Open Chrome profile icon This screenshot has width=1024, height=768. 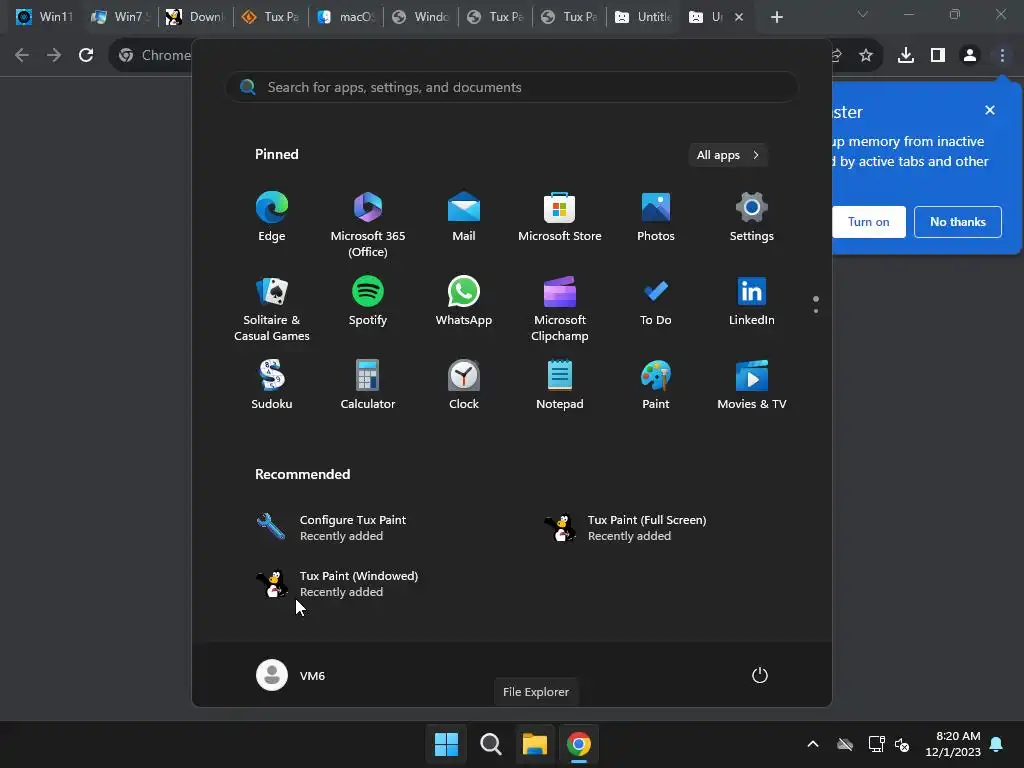point(970,56)
